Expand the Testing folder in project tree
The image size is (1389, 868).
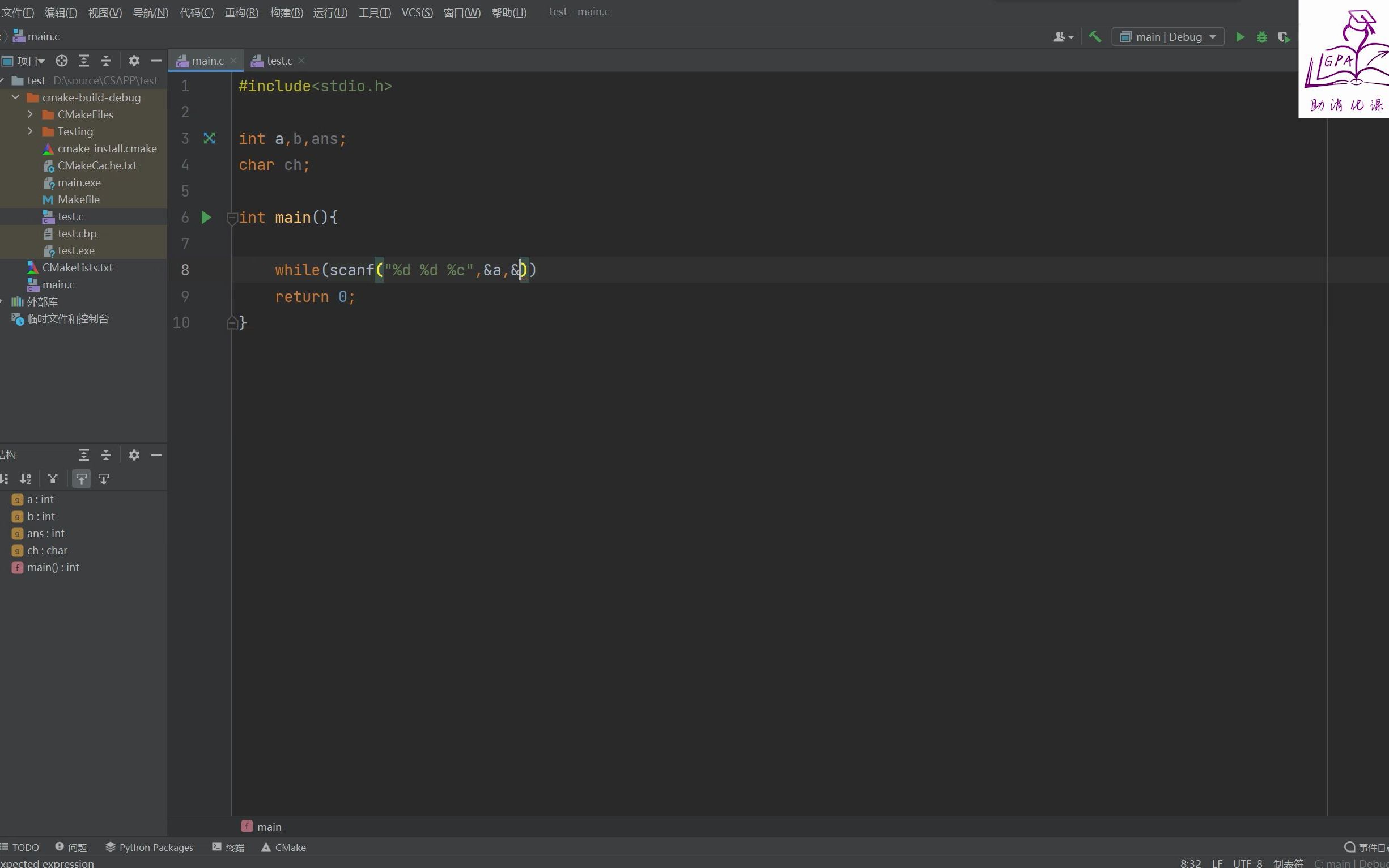(x=30, y=131)
